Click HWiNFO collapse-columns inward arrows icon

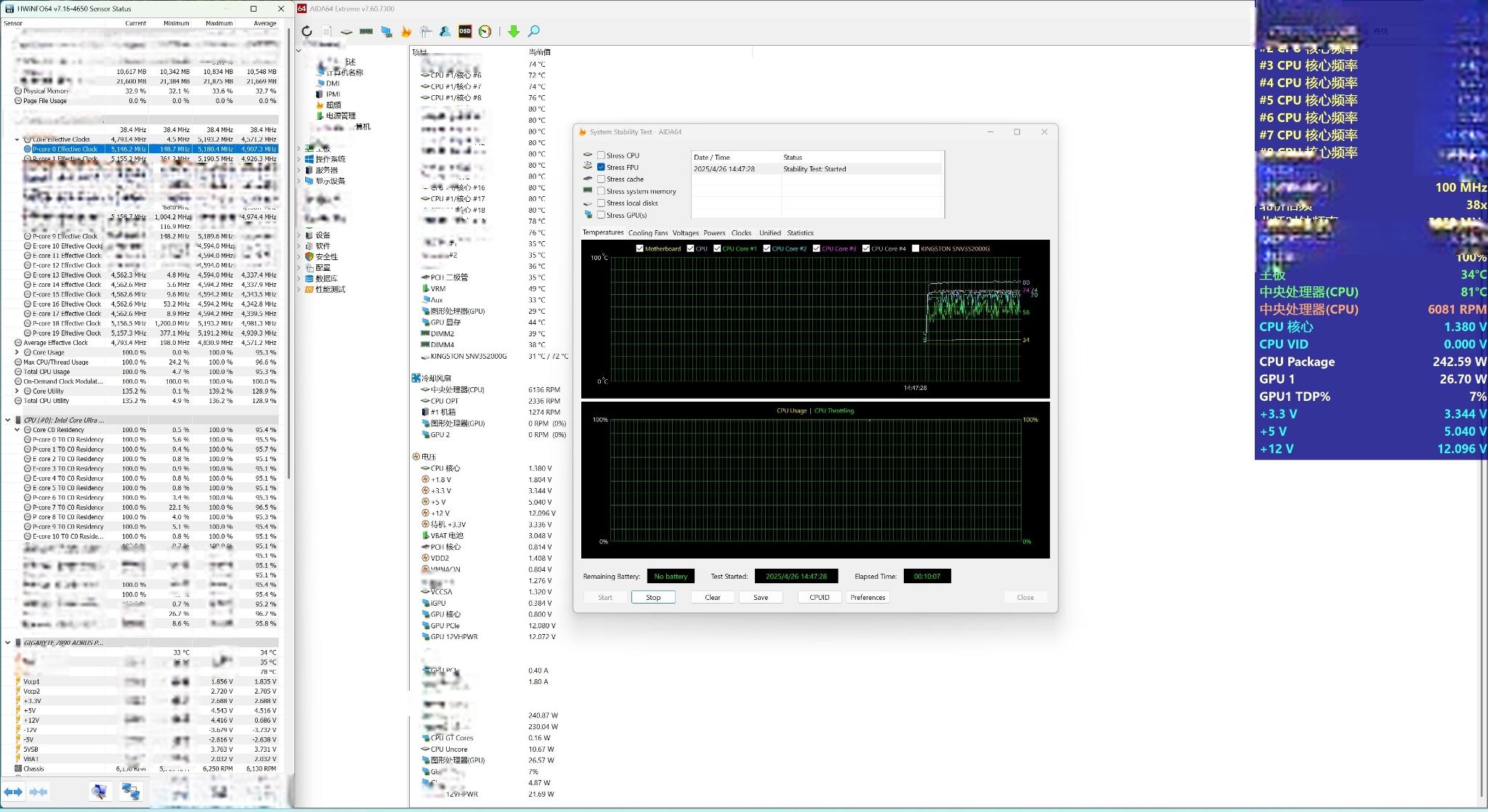pos(39,792)
